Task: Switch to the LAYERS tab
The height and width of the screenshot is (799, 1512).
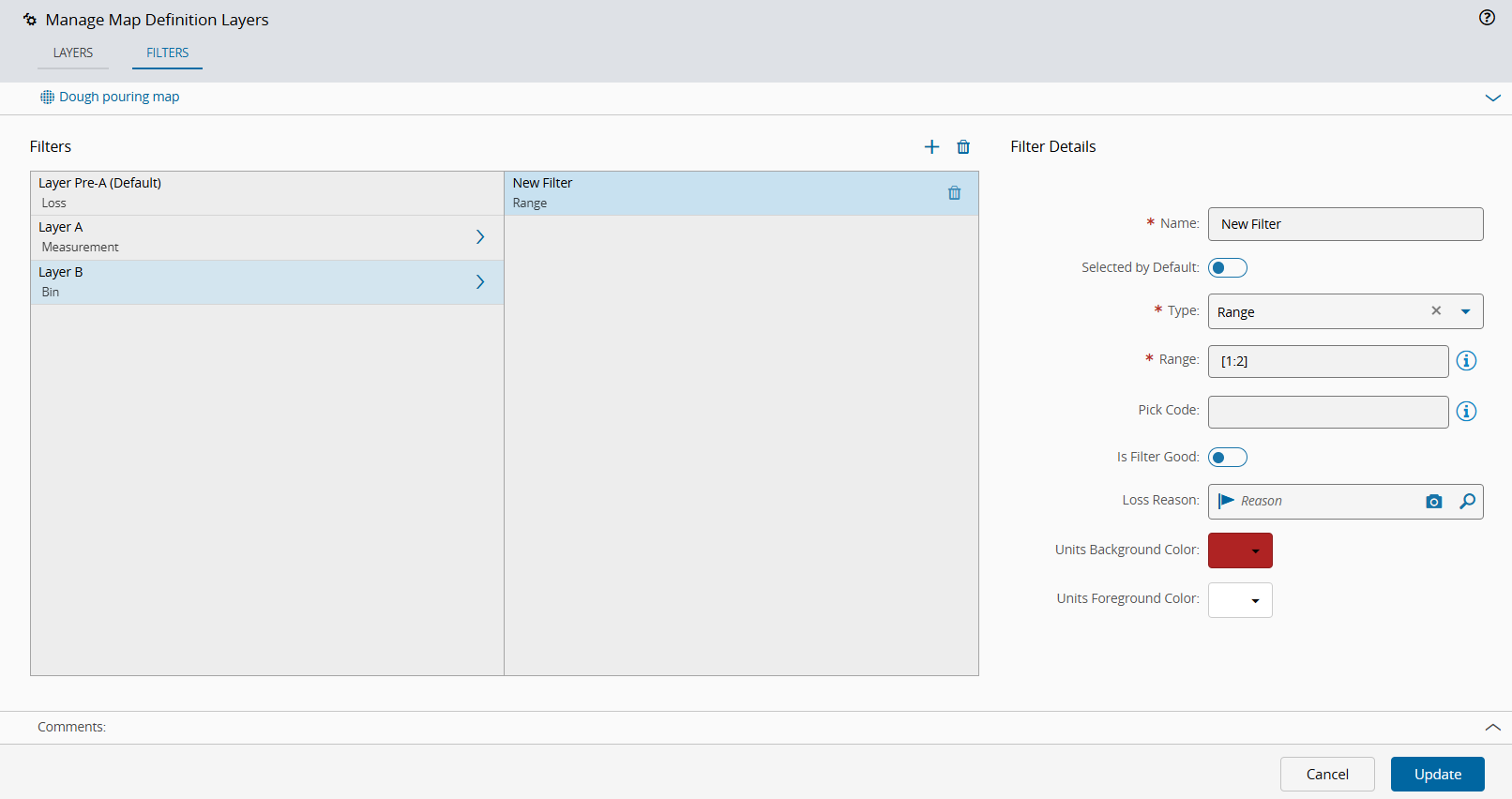Action: [x=73, y=53]
